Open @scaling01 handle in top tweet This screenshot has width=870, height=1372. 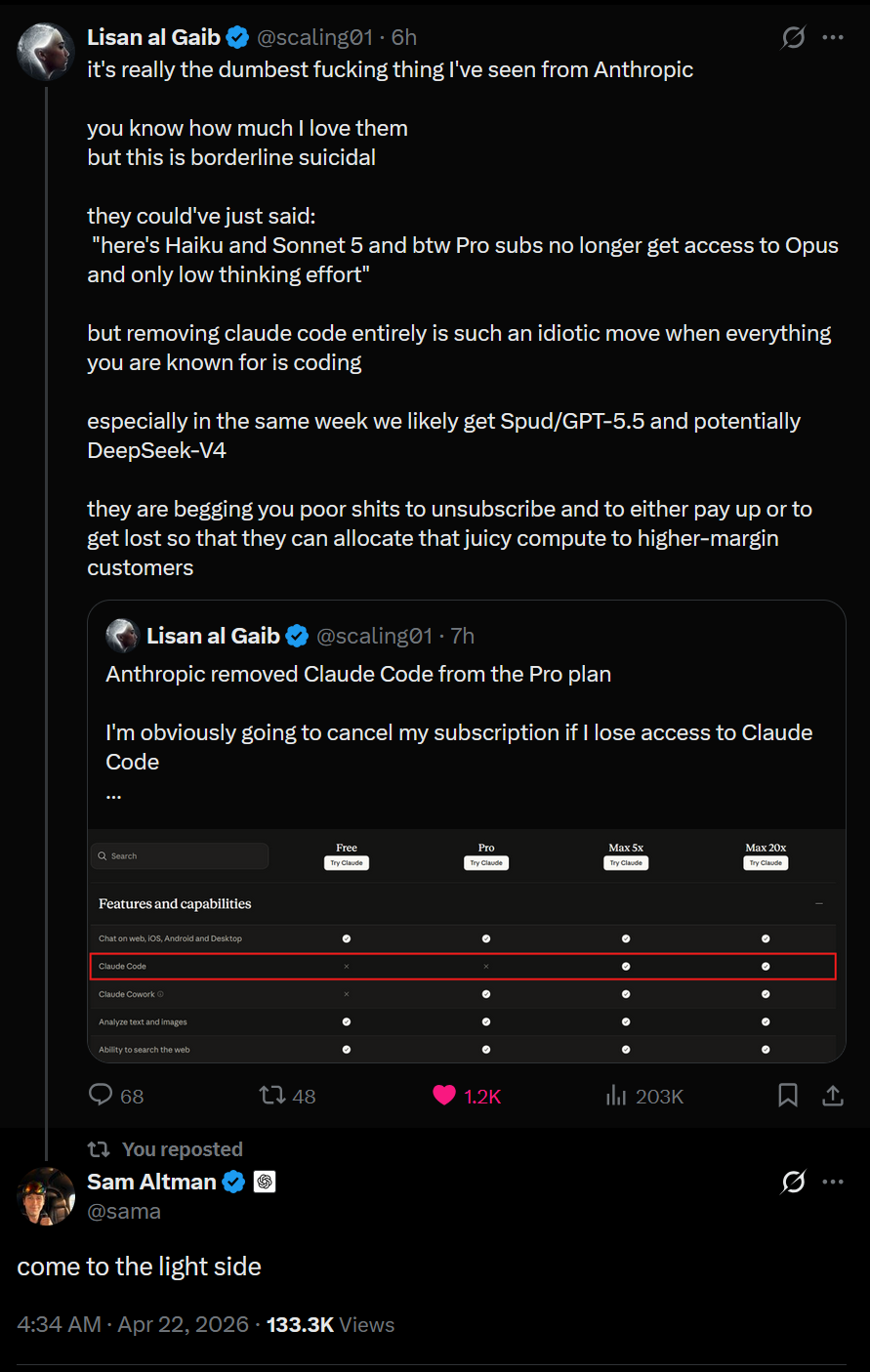[314, 37]
